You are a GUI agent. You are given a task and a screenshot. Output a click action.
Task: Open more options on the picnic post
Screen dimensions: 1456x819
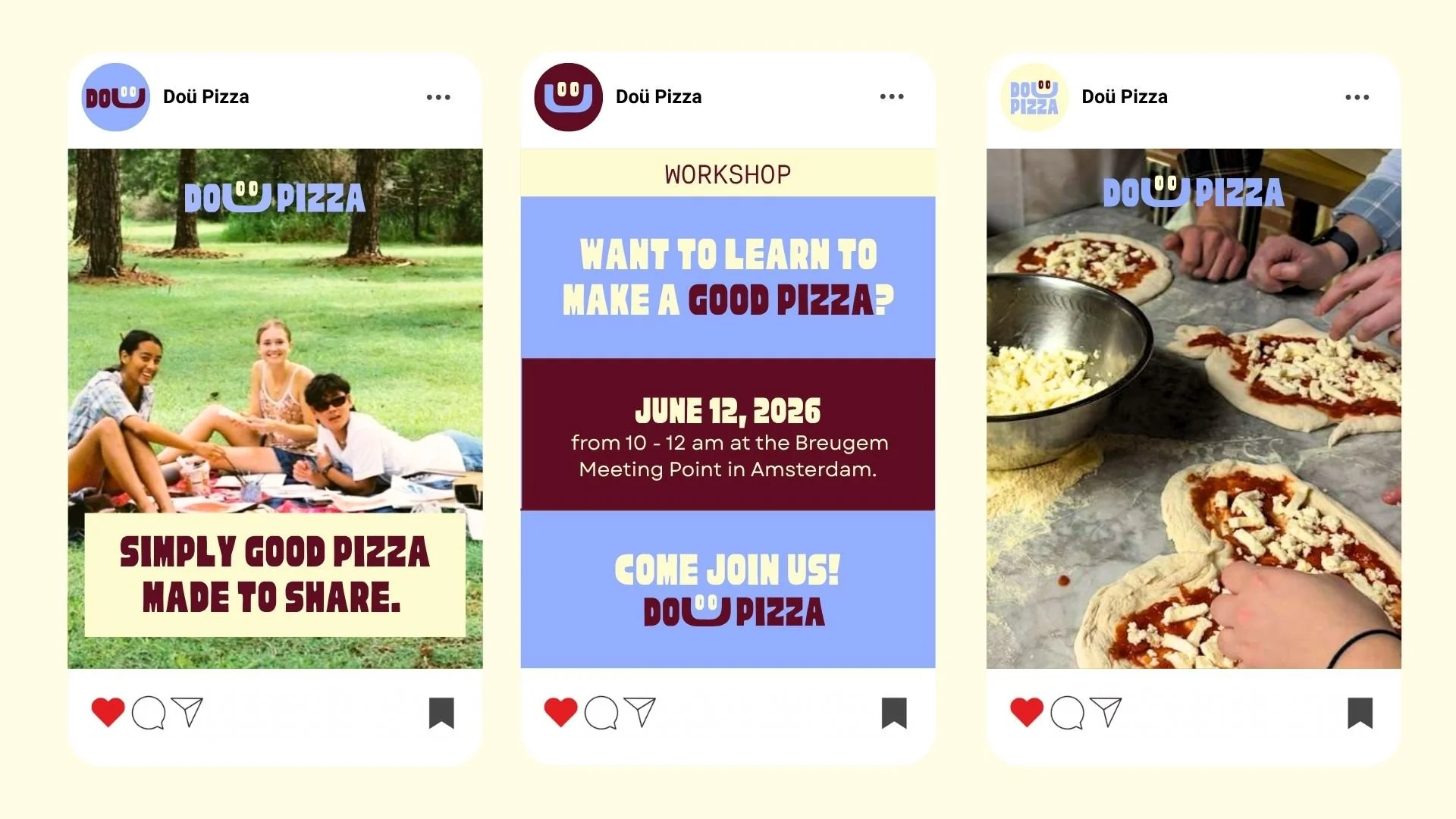438,97
